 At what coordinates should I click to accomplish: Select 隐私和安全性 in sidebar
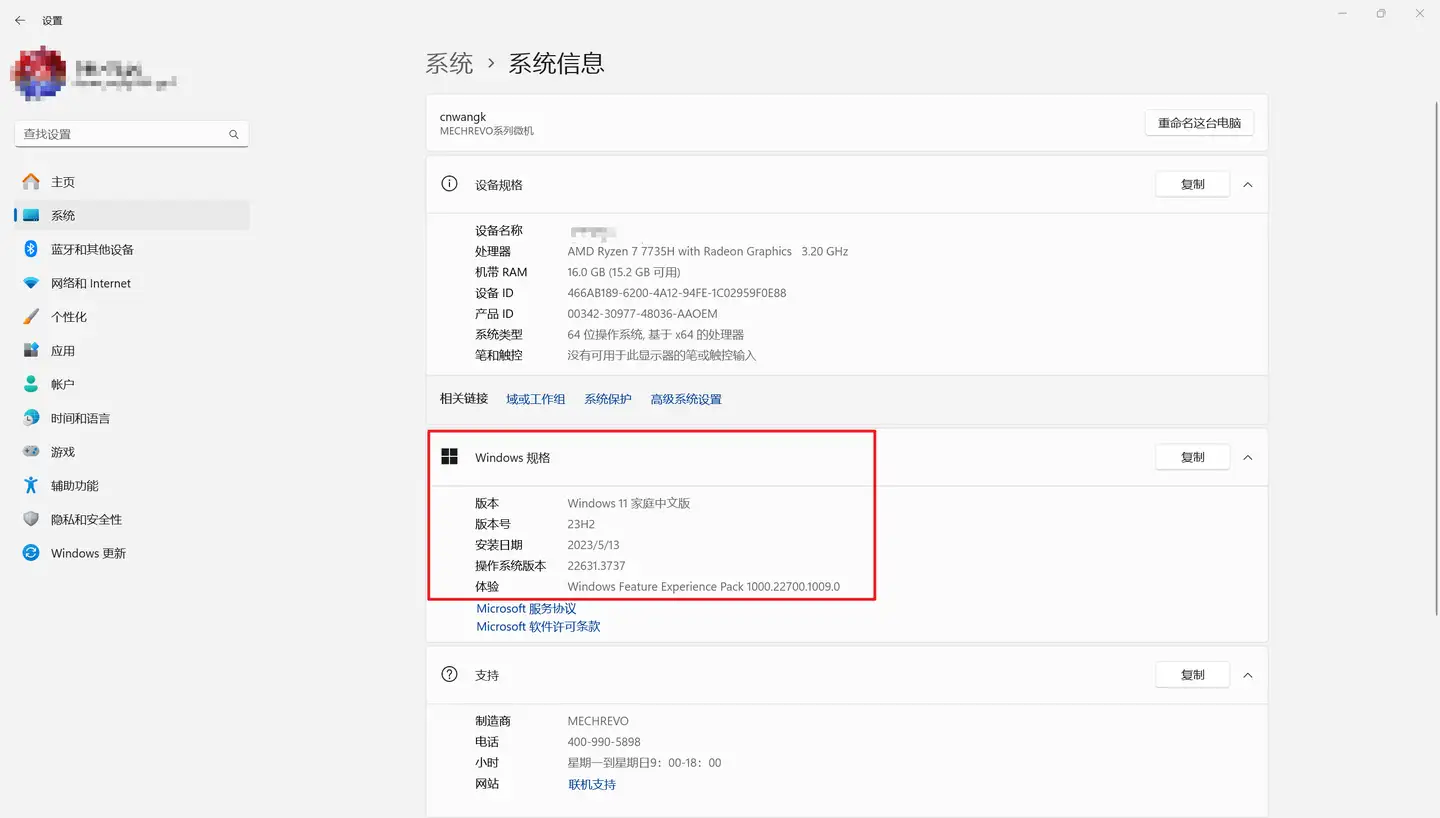coord(132,520)
